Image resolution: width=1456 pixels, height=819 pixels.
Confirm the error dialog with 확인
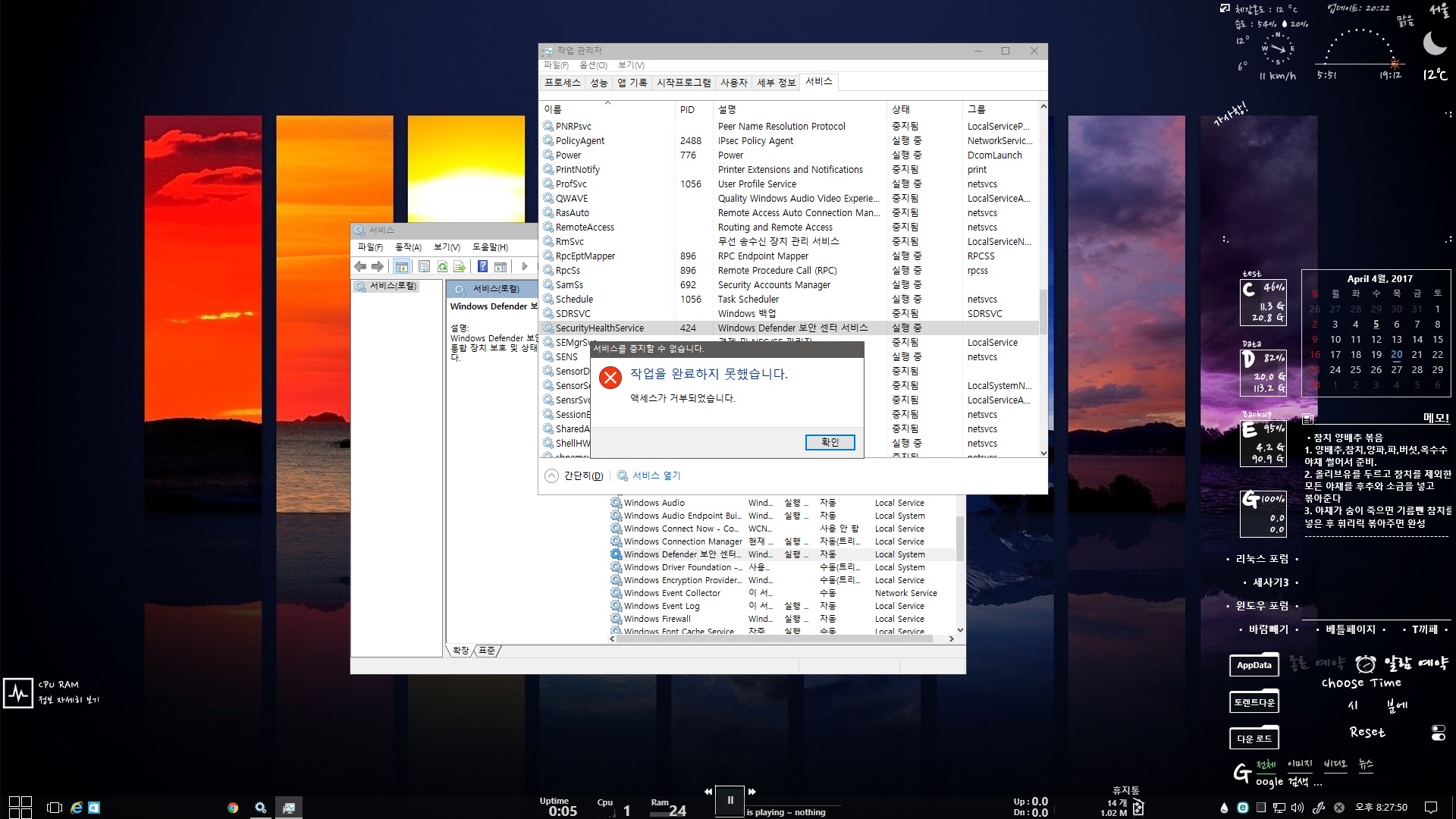830,442
